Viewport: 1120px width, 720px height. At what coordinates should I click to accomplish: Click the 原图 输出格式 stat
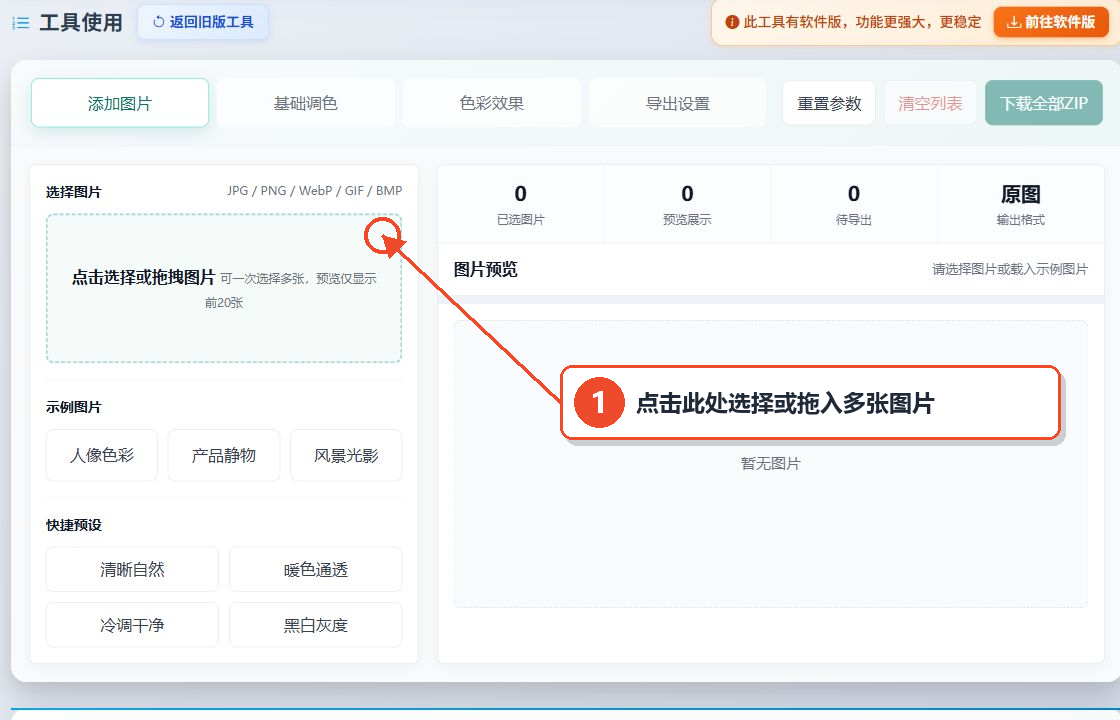tap(1021, 204)
